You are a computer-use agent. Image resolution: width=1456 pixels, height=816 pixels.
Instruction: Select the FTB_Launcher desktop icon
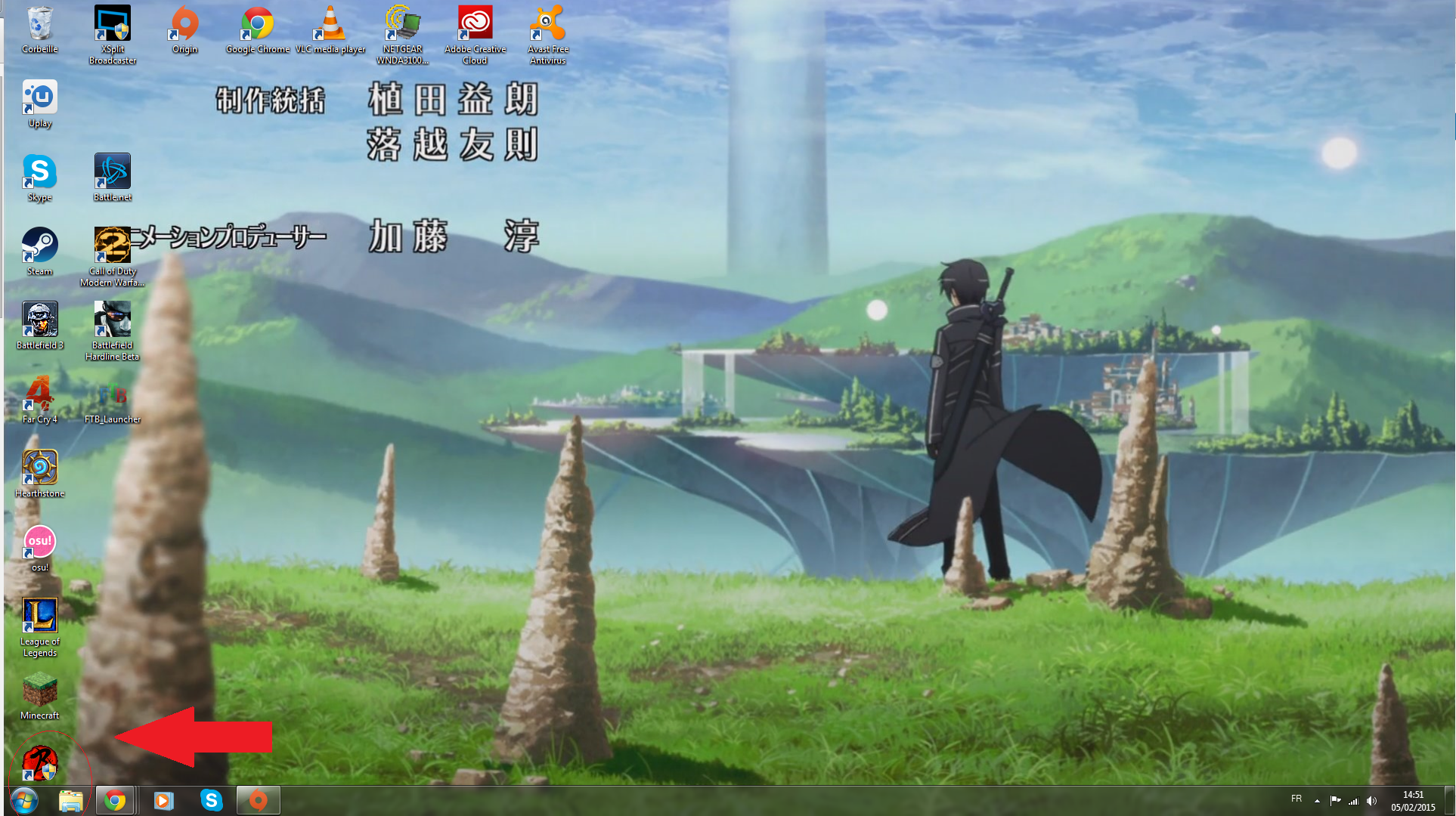point(113,404)
